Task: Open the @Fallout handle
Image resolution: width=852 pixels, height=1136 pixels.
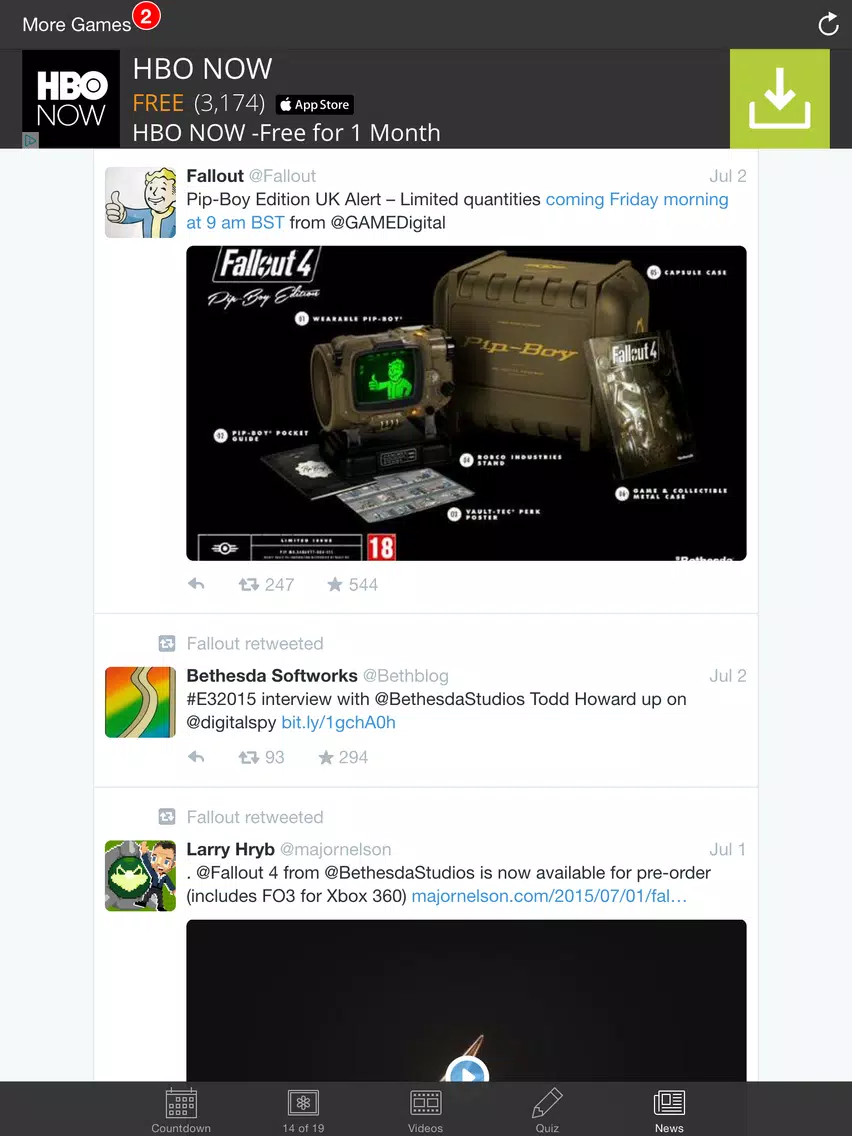Action: click(283, 176)
